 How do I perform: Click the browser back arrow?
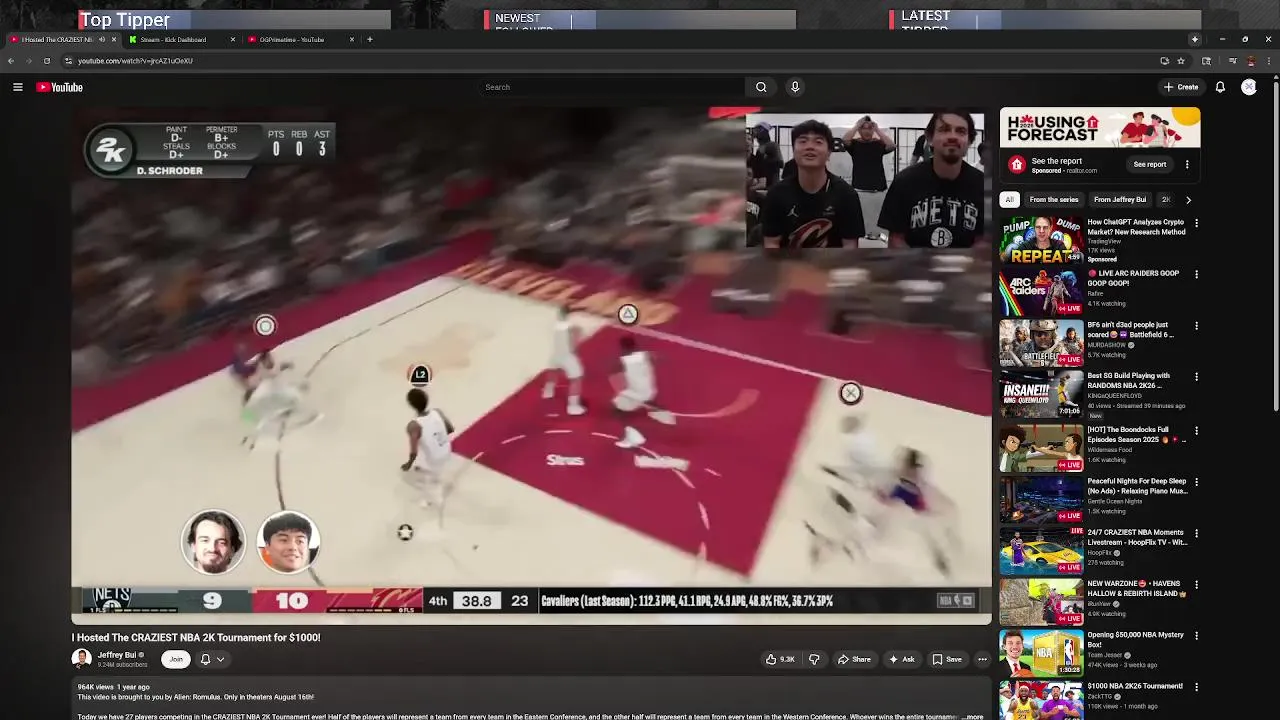(11, 61)
